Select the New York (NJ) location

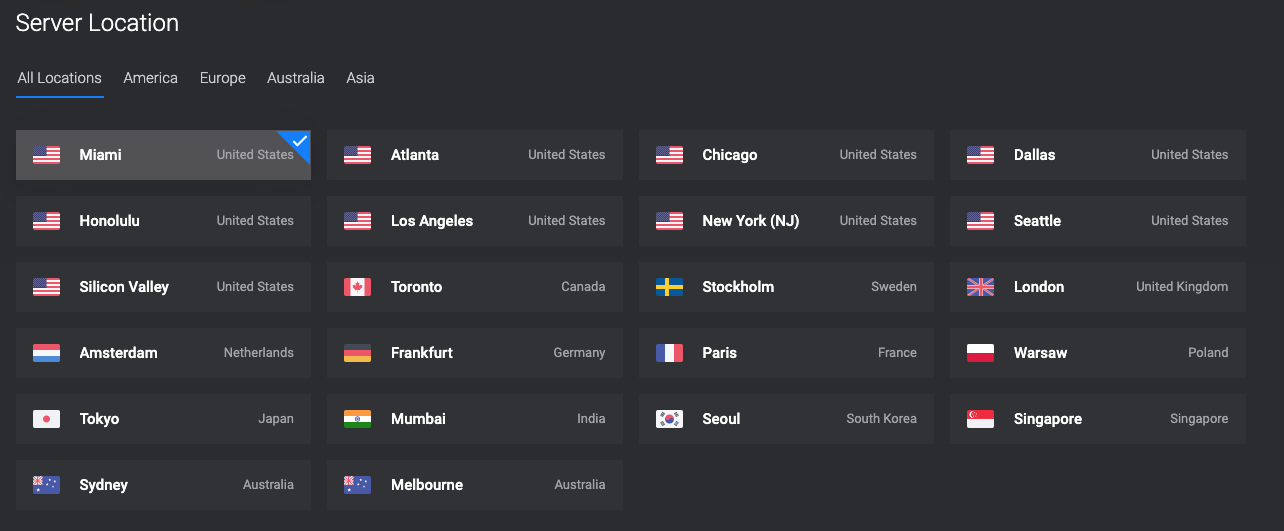(786, 221)
